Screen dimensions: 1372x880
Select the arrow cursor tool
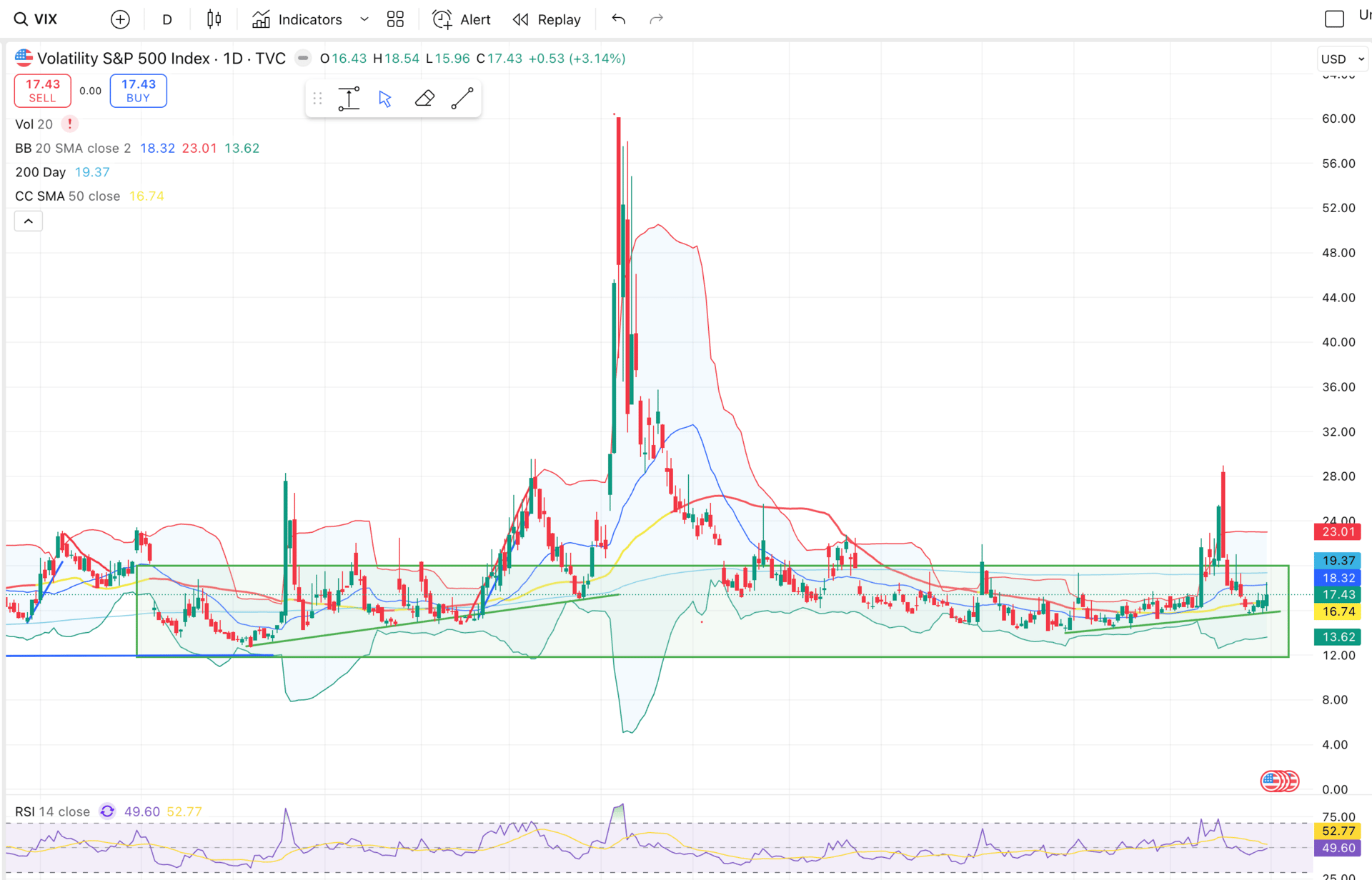pos(385,99)
